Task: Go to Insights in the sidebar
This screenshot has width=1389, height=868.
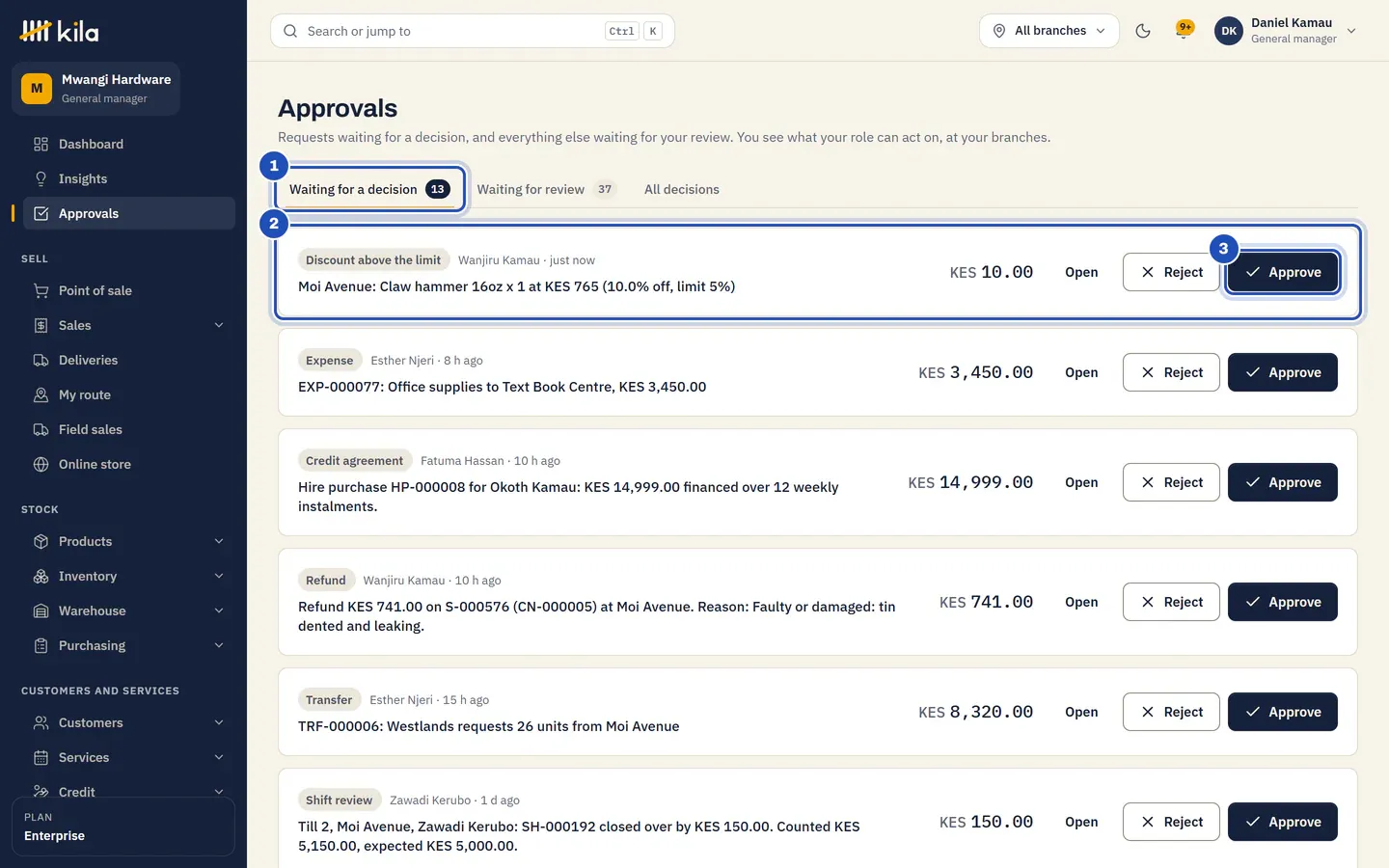Action: pyautogui.click(x=123, y=178)
